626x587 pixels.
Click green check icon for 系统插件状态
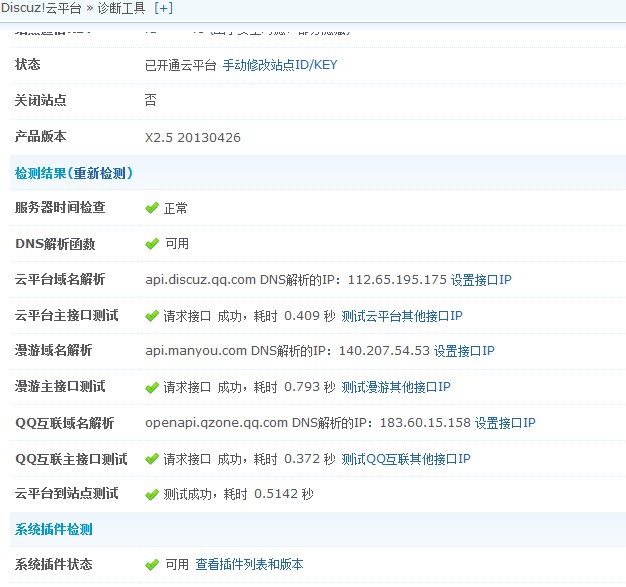(152, 565)
